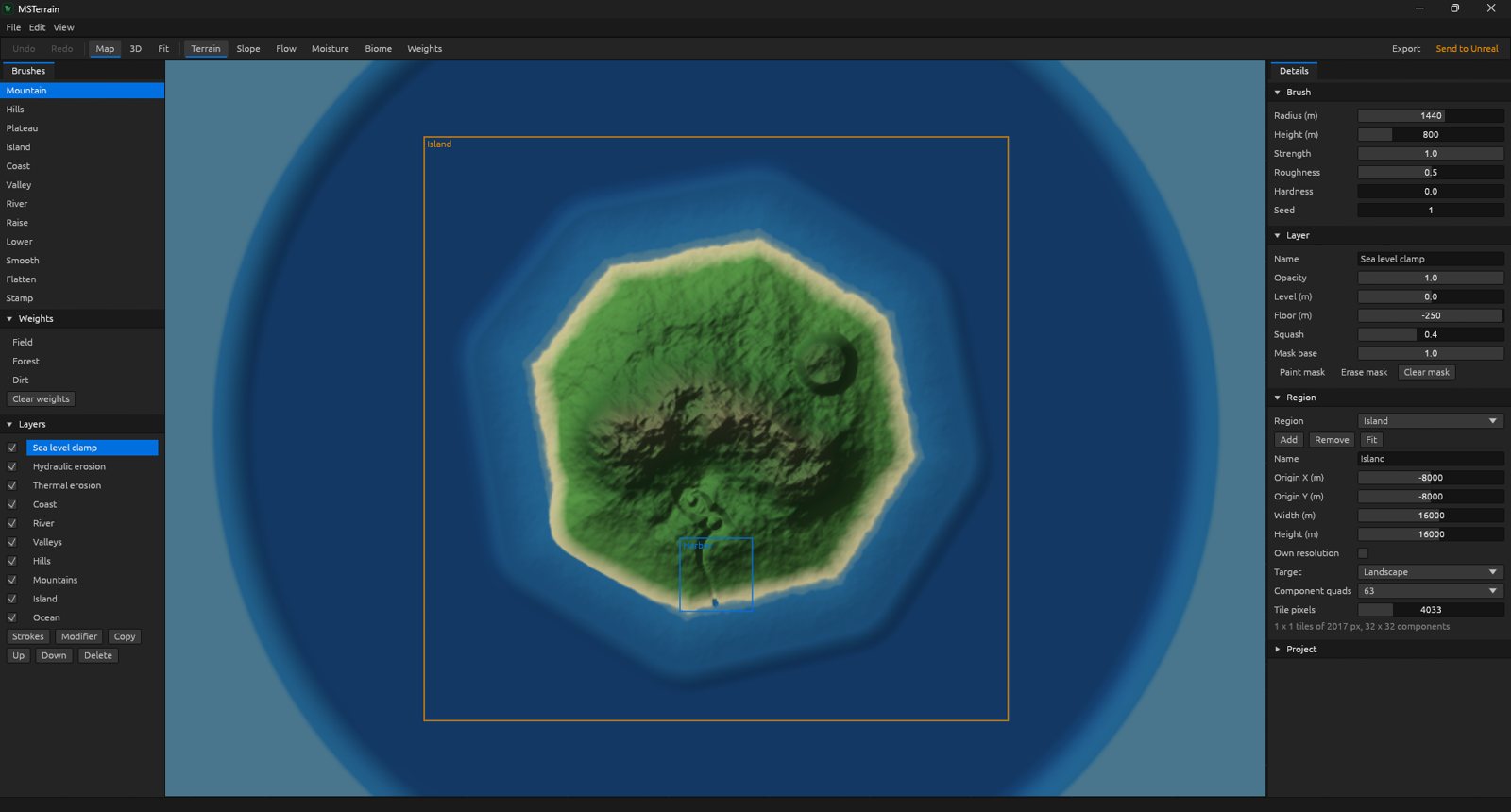Open the Target dropdown showing Landscape
Viewport: 1511px width, 812px height.
coord(1431,572)
